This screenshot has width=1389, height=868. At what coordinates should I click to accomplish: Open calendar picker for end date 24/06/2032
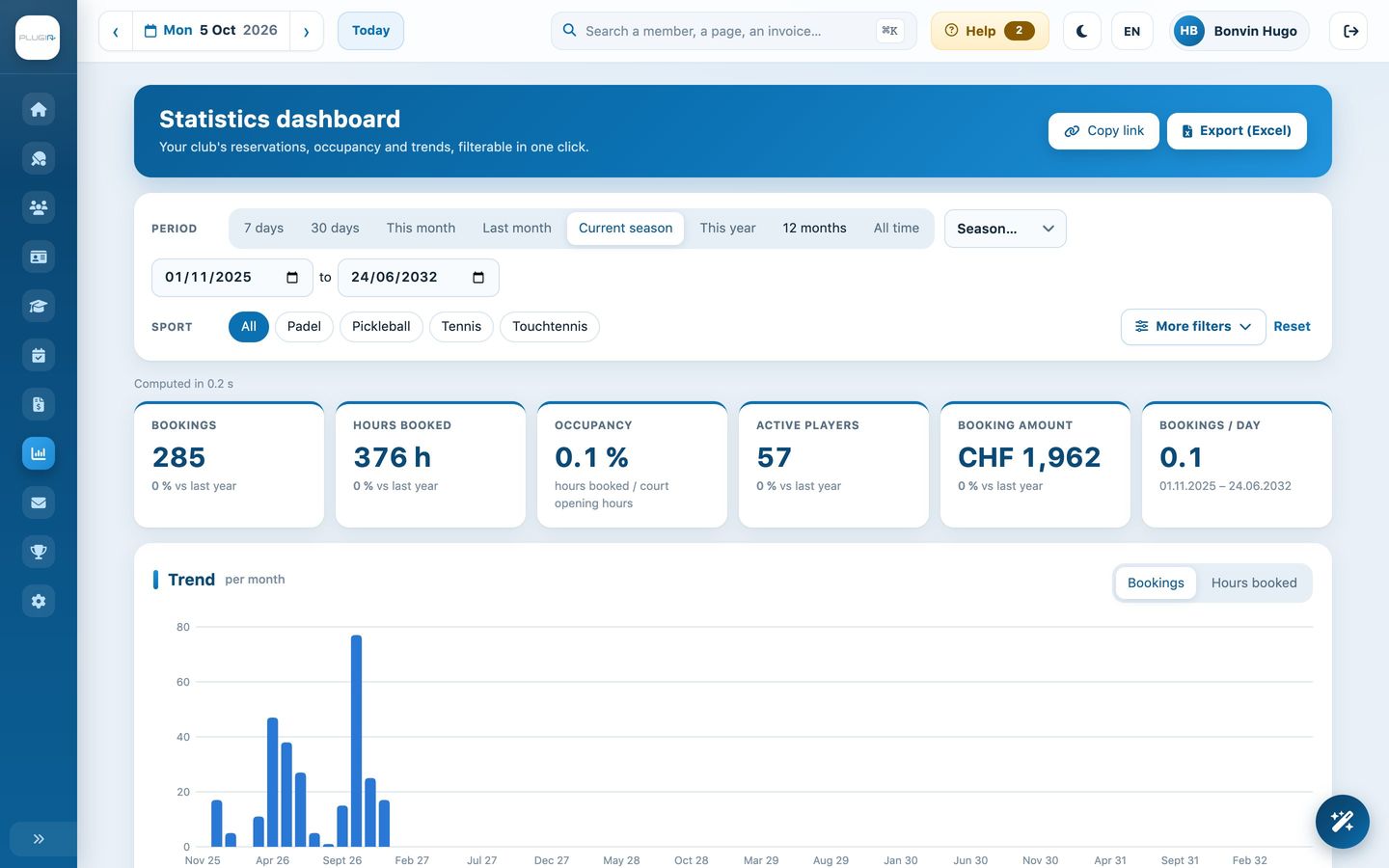click(x=478, y=278)
